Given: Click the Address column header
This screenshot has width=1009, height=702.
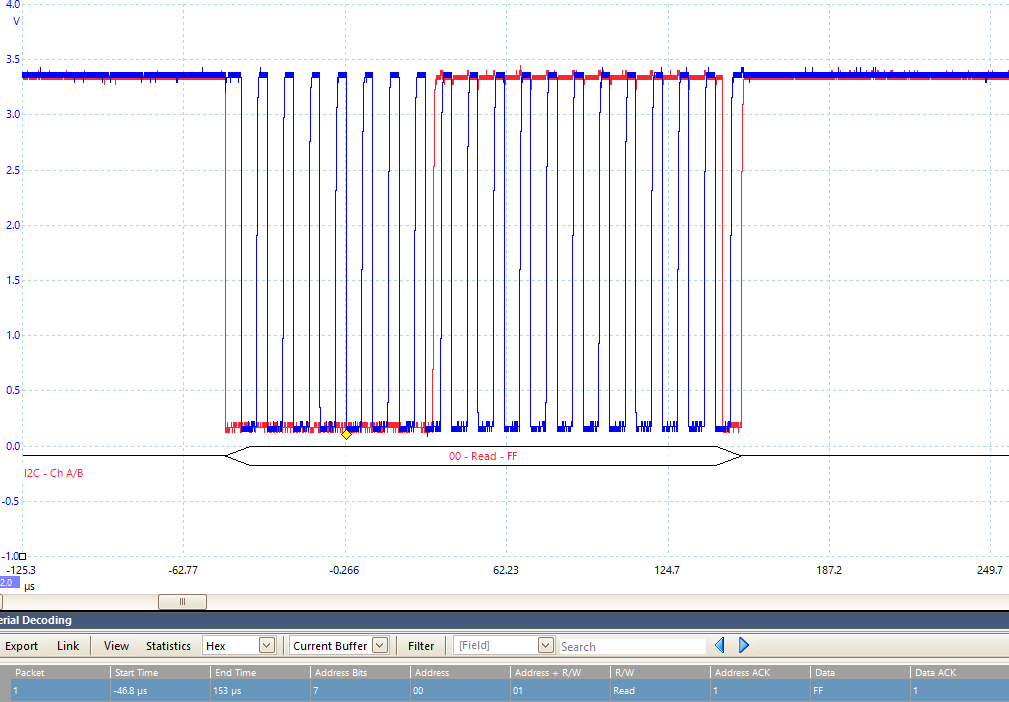Looking at the screenshot, I should [460, 672].
